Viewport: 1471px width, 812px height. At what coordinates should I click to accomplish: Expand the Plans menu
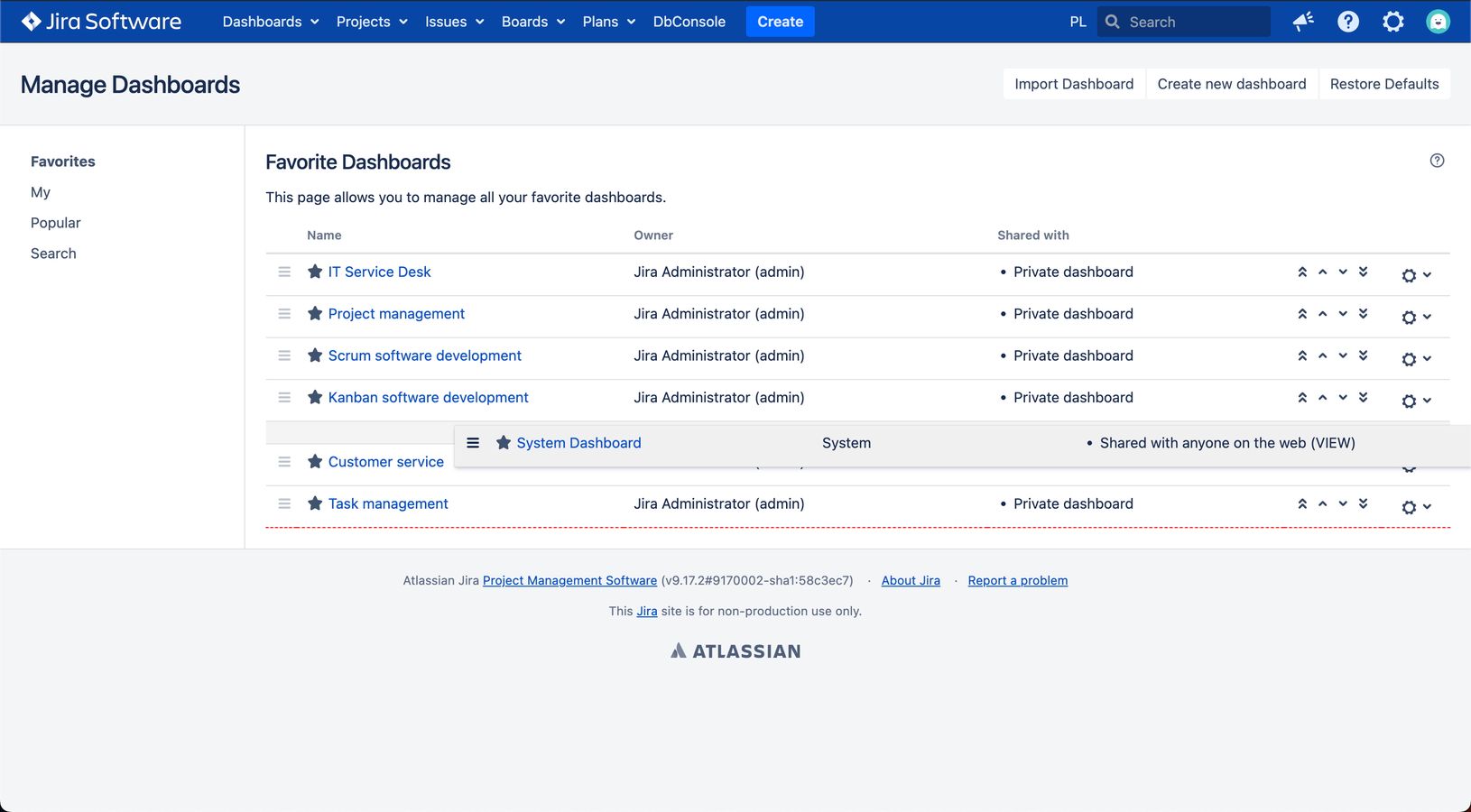609,22
